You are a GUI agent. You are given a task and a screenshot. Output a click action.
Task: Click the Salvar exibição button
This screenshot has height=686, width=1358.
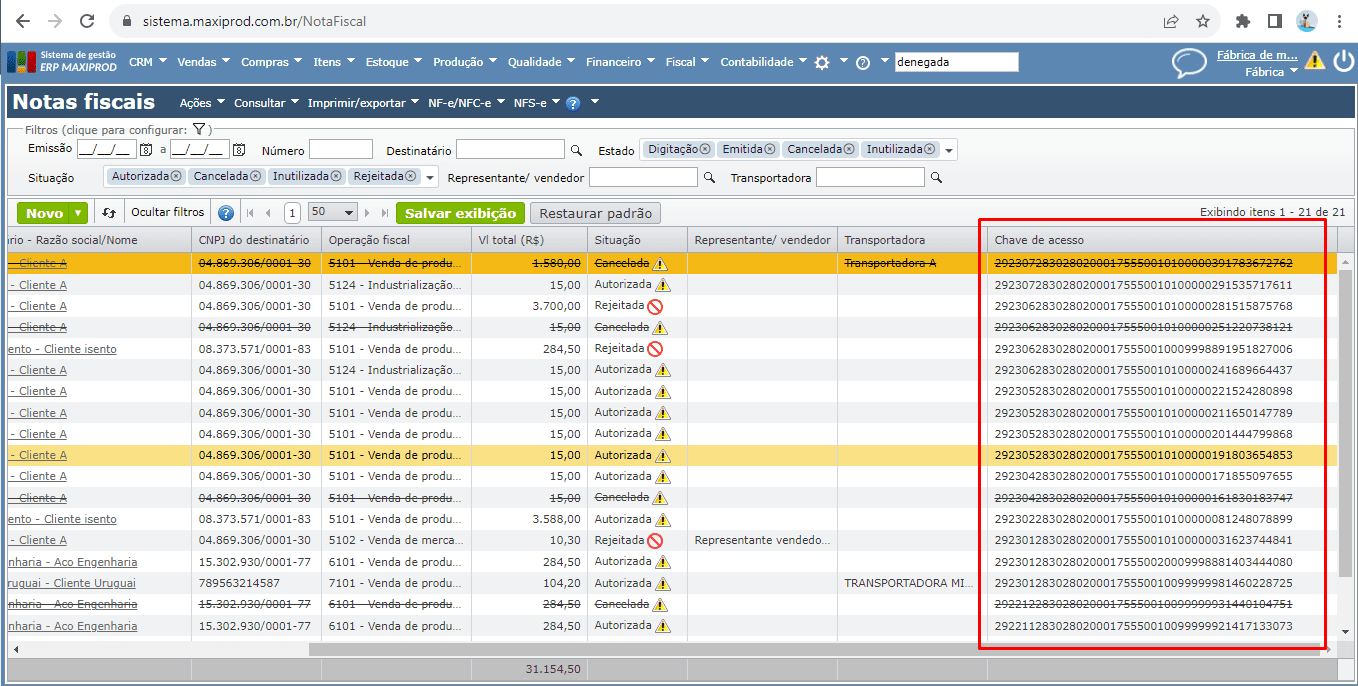460,213
